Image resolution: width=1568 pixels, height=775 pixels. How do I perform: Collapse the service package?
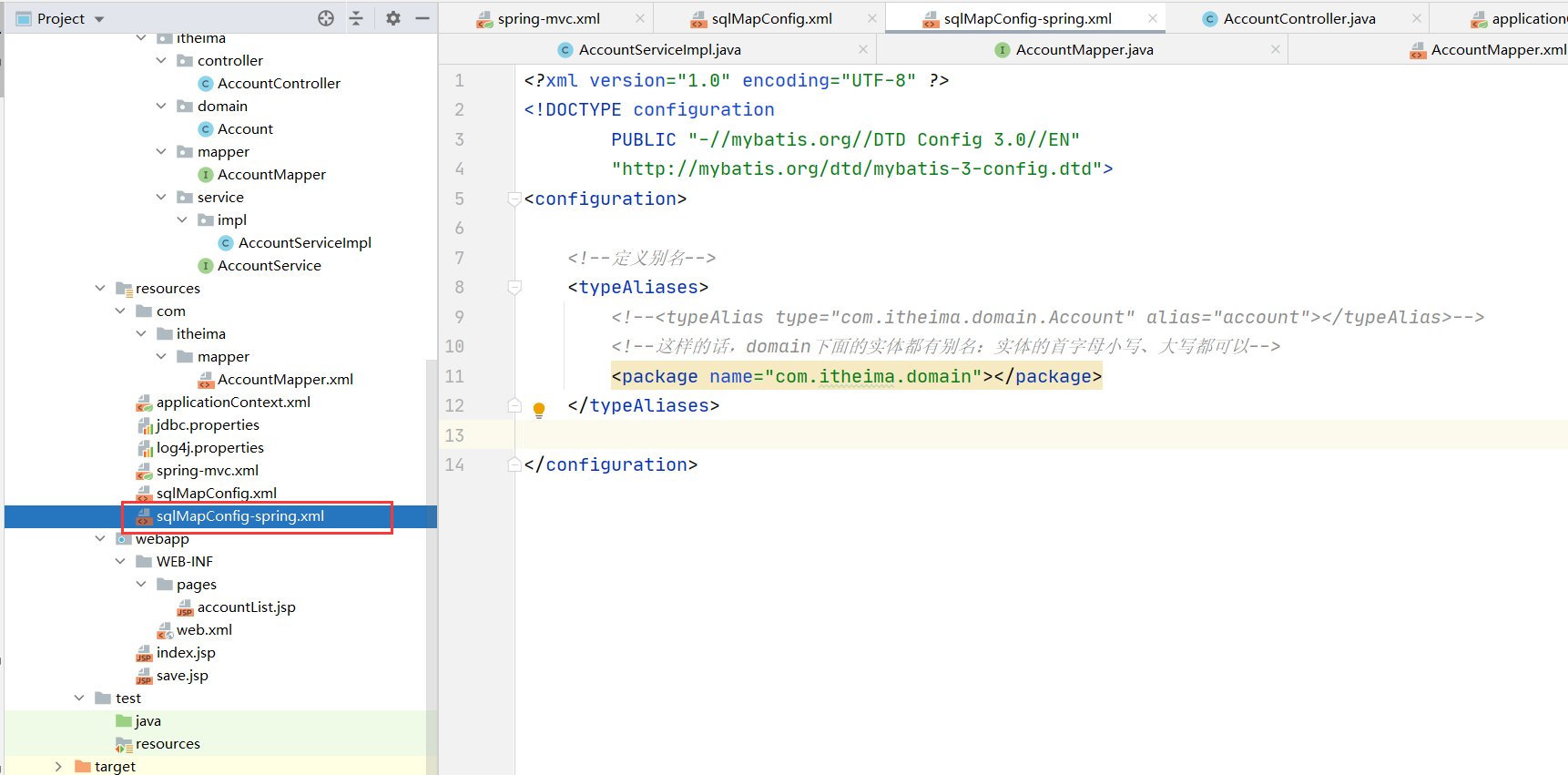161,197
